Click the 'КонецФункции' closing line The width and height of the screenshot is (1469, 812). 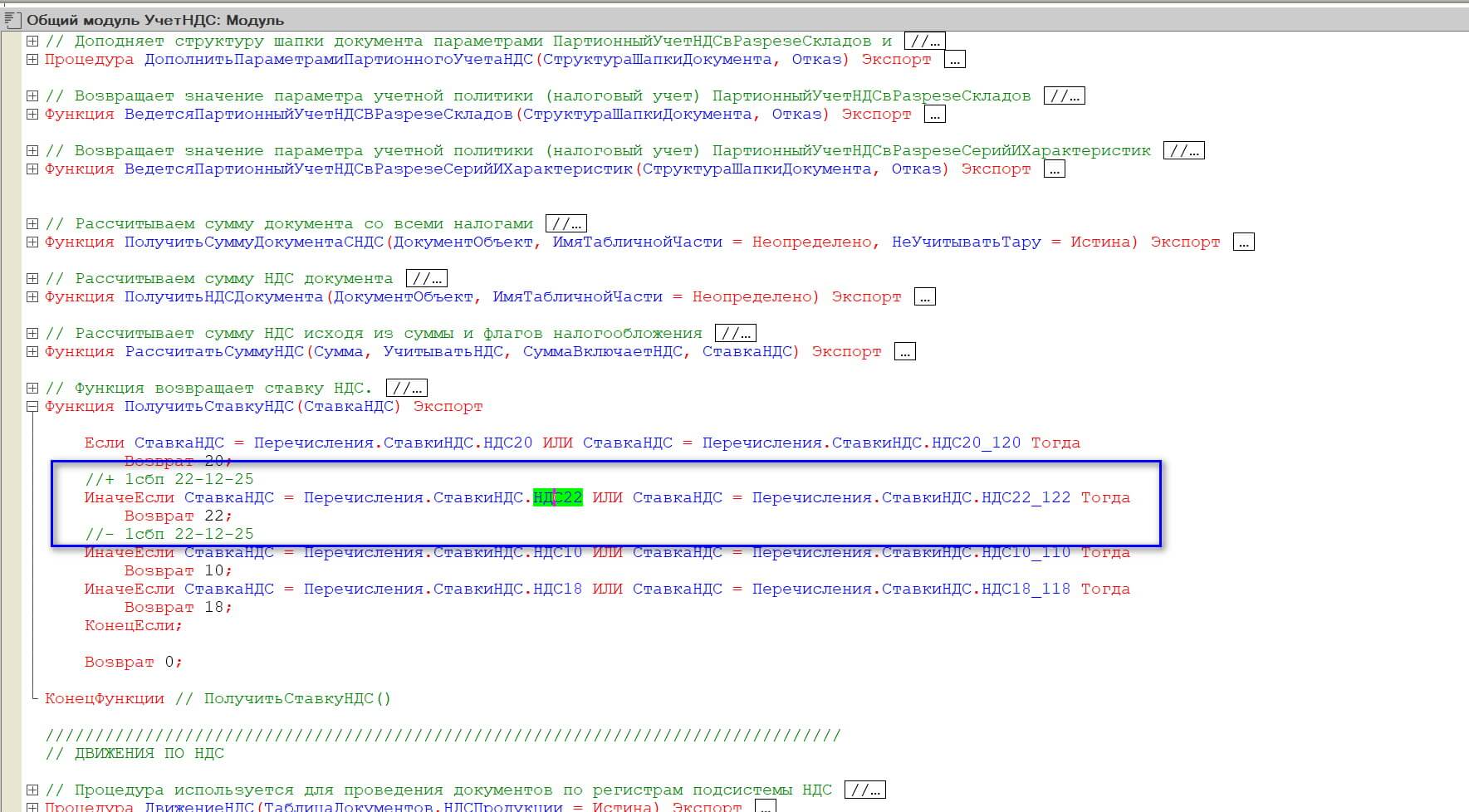105,699
